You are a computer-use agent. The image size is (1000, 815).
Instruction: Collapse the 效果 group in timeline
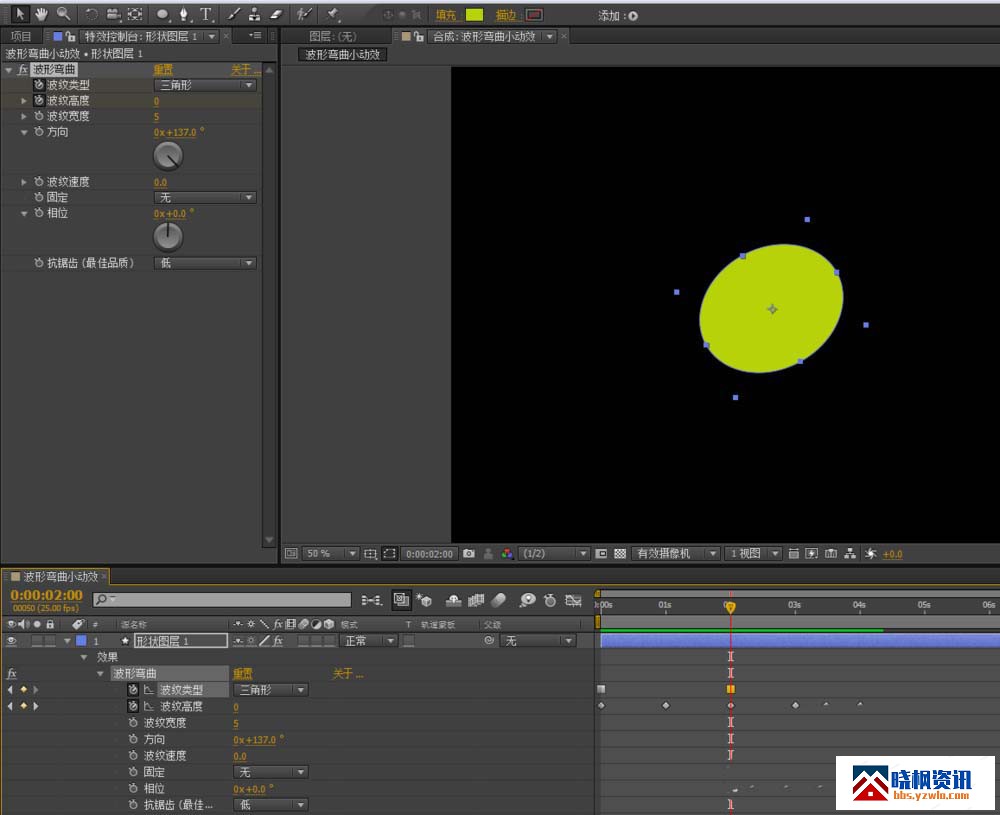click(x=84, y=657)
